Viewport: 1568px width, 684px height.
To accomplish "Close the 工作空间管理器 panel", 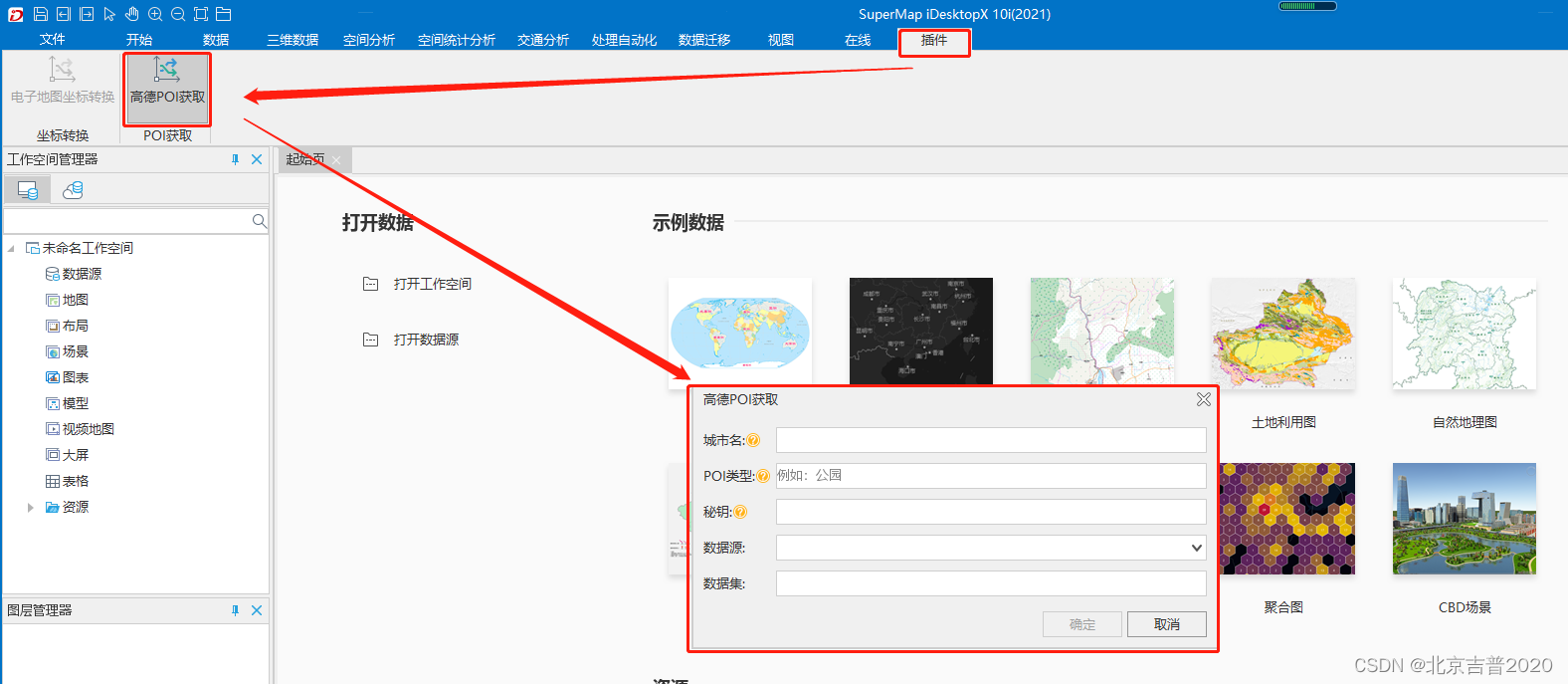I will 257,159.
